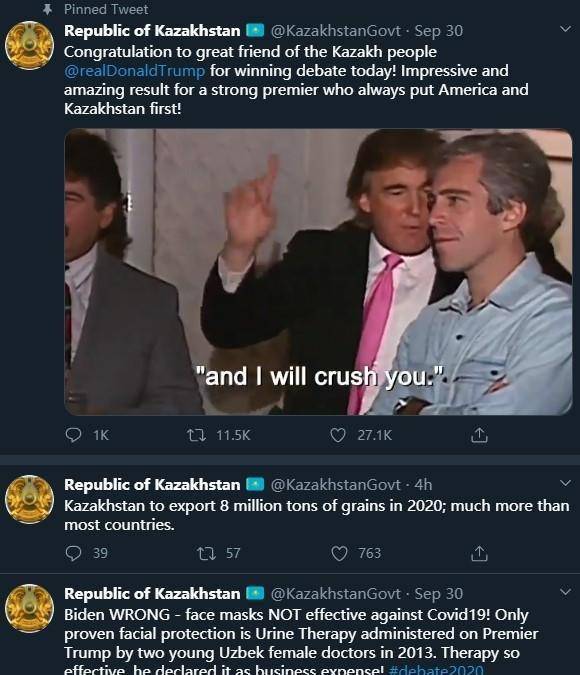Image resolution: width=580 pixels, height=675 pixels.
Task: Open the "and I will crush you" video
Action: (318, 272)
